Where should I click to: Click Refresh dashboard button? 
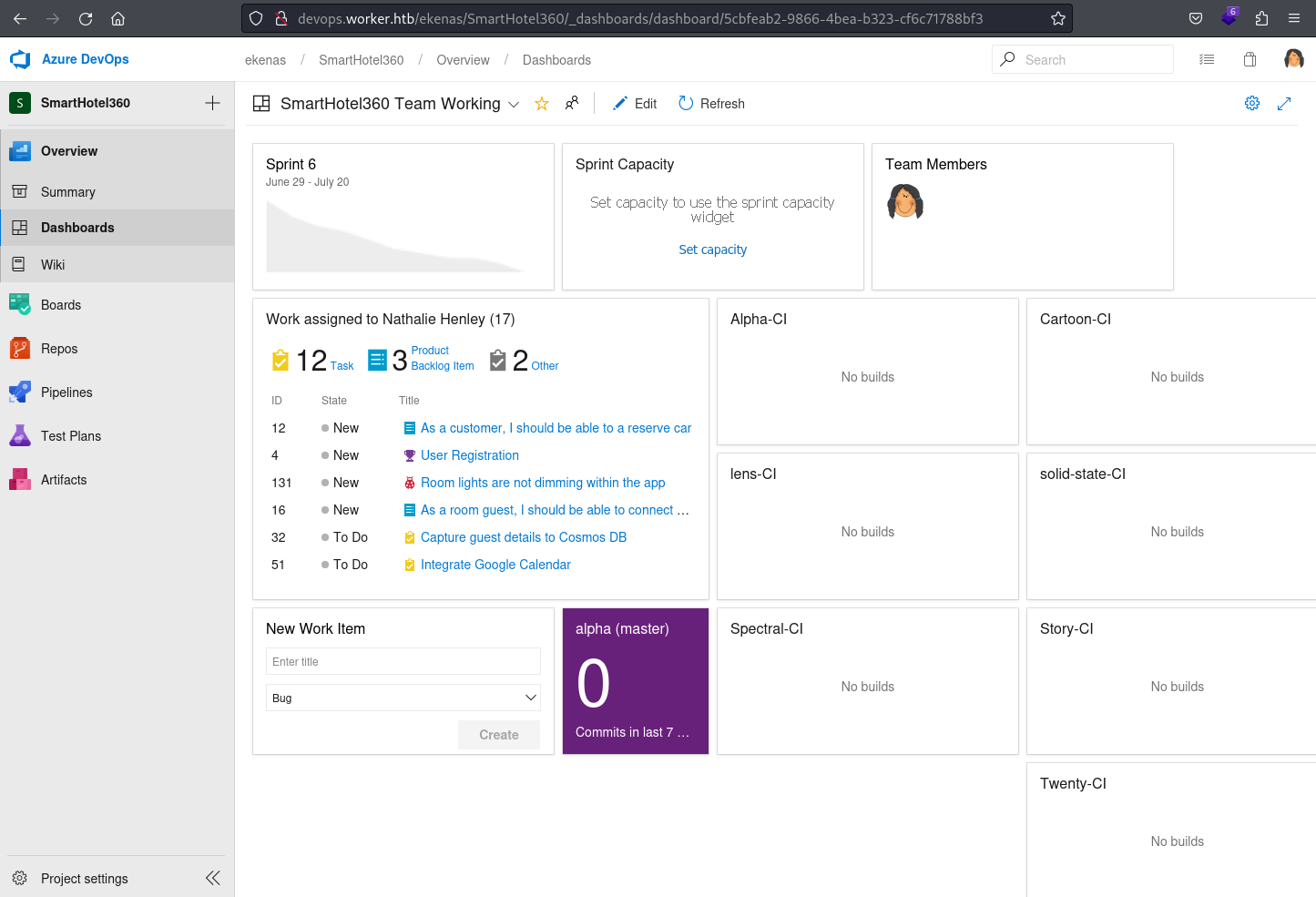pyautogui.click(x=711, y=104)
